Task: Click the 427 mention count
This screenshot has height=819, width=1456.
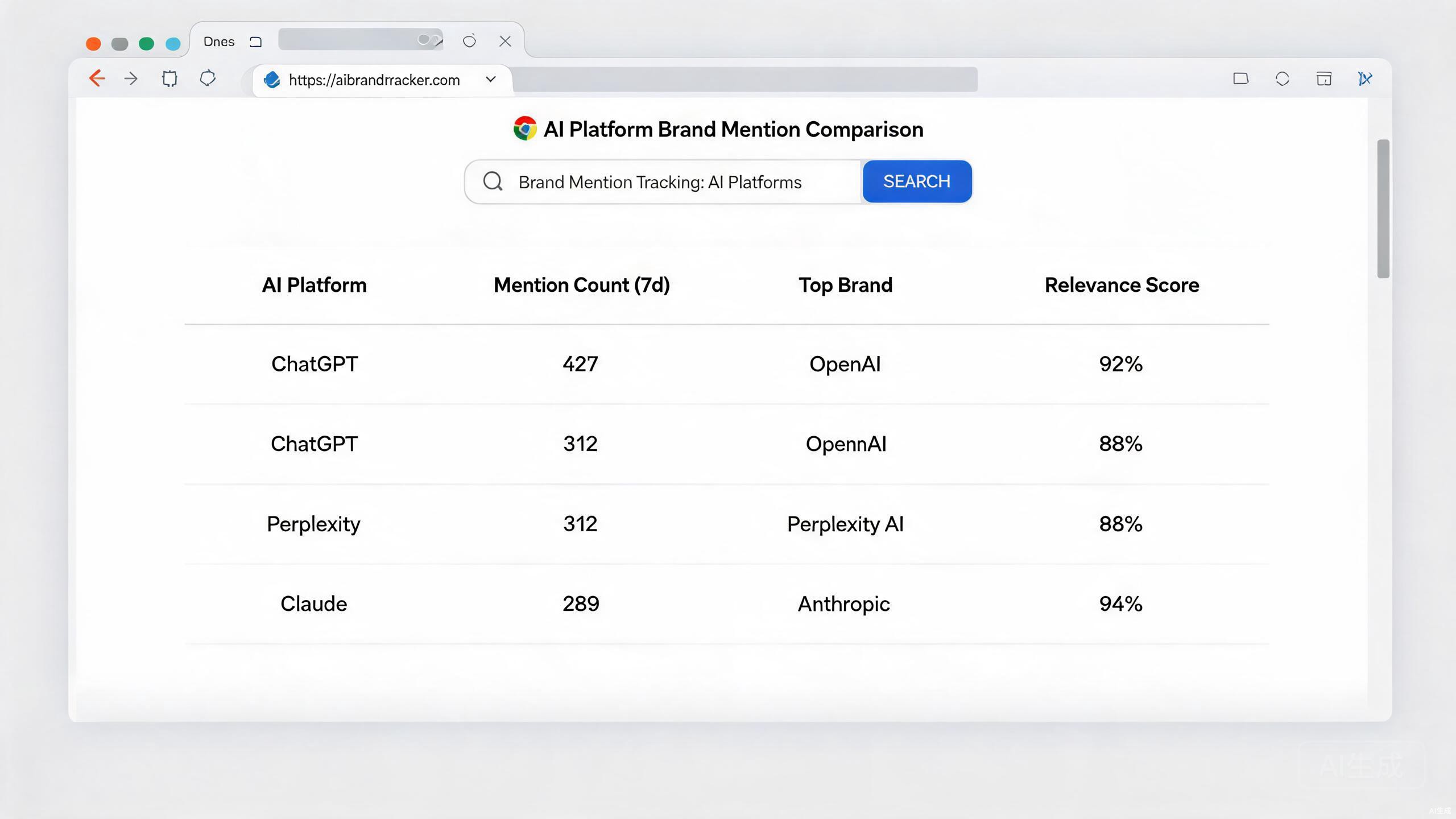Action: click(x=580, y=364)
